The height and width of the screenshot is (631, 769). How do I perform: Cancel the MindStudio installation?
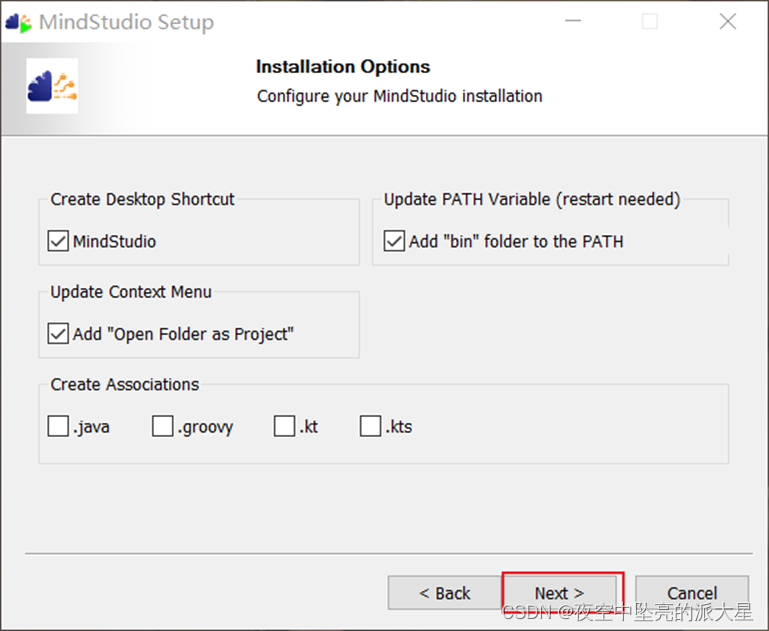(692, 593)
